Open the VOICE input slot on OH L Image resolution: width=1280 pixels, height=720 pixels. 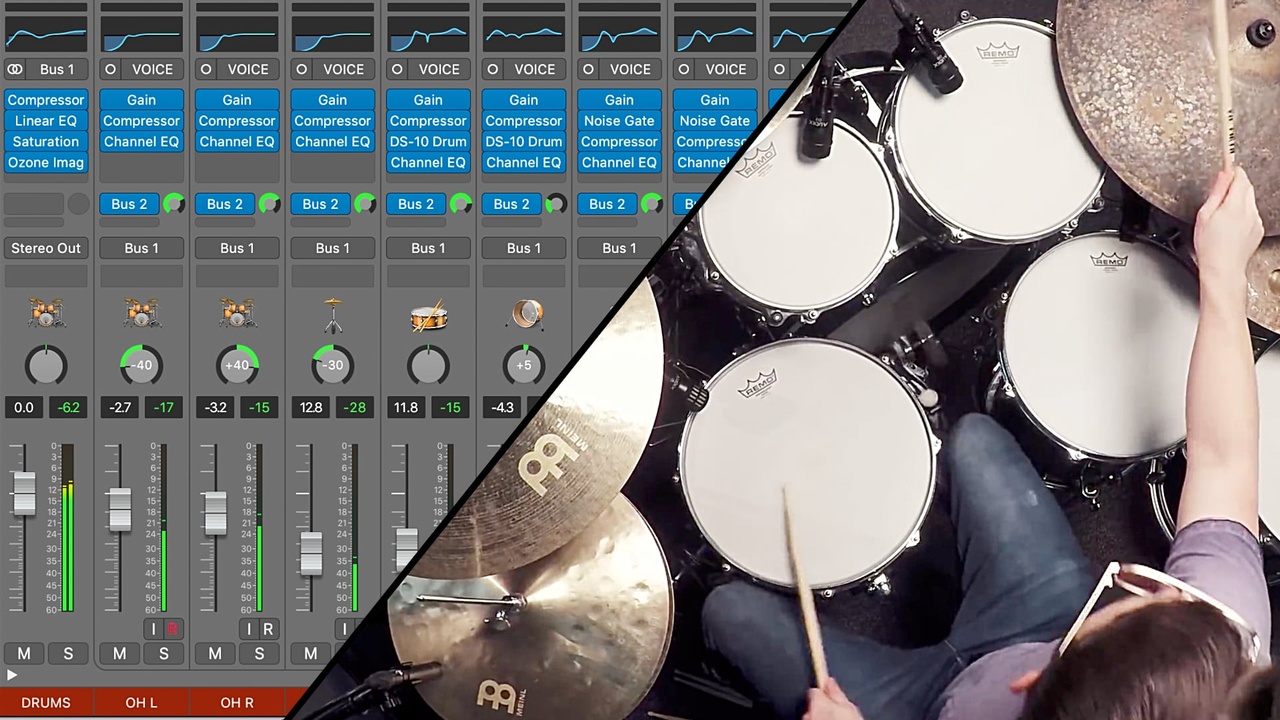pos(152,69)
